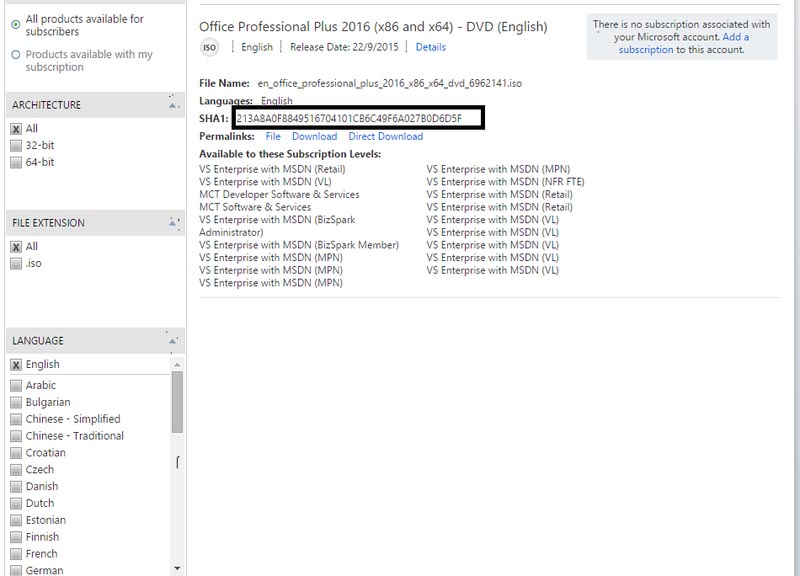Check the Estonian language filter

16,520
